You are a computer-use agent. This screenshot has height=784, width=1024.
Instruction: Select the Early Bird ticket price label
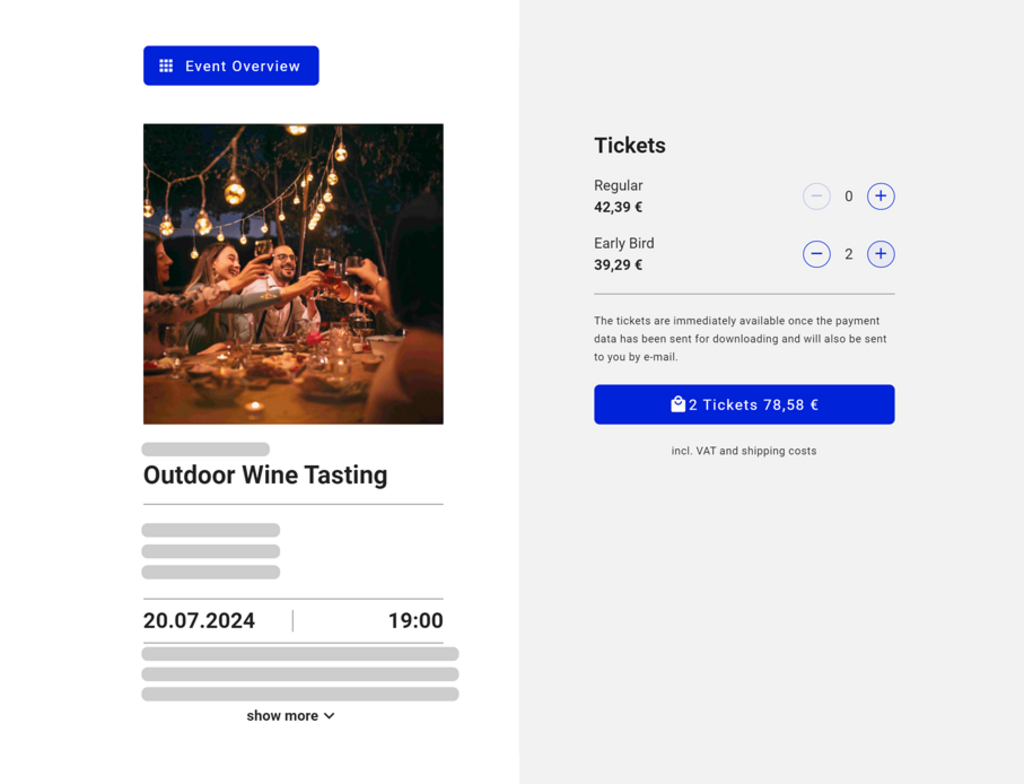point(618,265)
